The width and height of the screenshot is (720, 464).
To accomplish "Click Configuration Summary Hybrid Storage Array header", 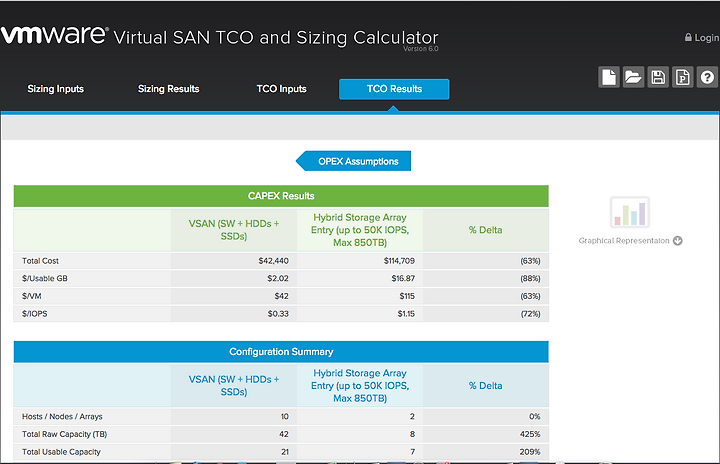I will (360, 385).
